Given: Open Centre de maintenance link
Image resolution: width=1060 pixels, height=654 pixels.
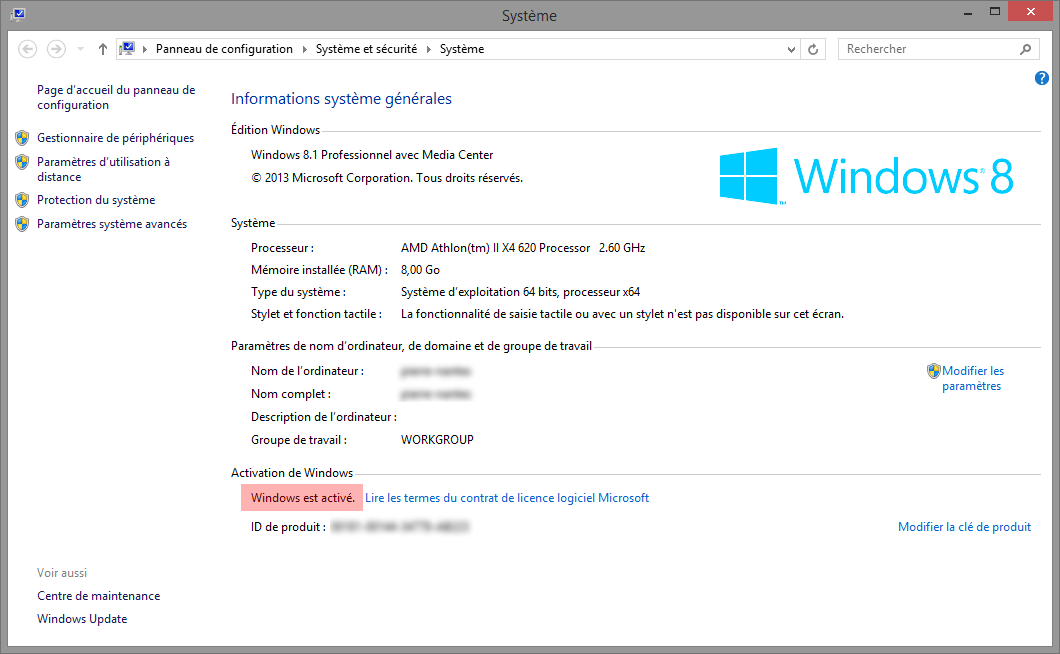Looking at the screenshot, I should coord(99,596).
